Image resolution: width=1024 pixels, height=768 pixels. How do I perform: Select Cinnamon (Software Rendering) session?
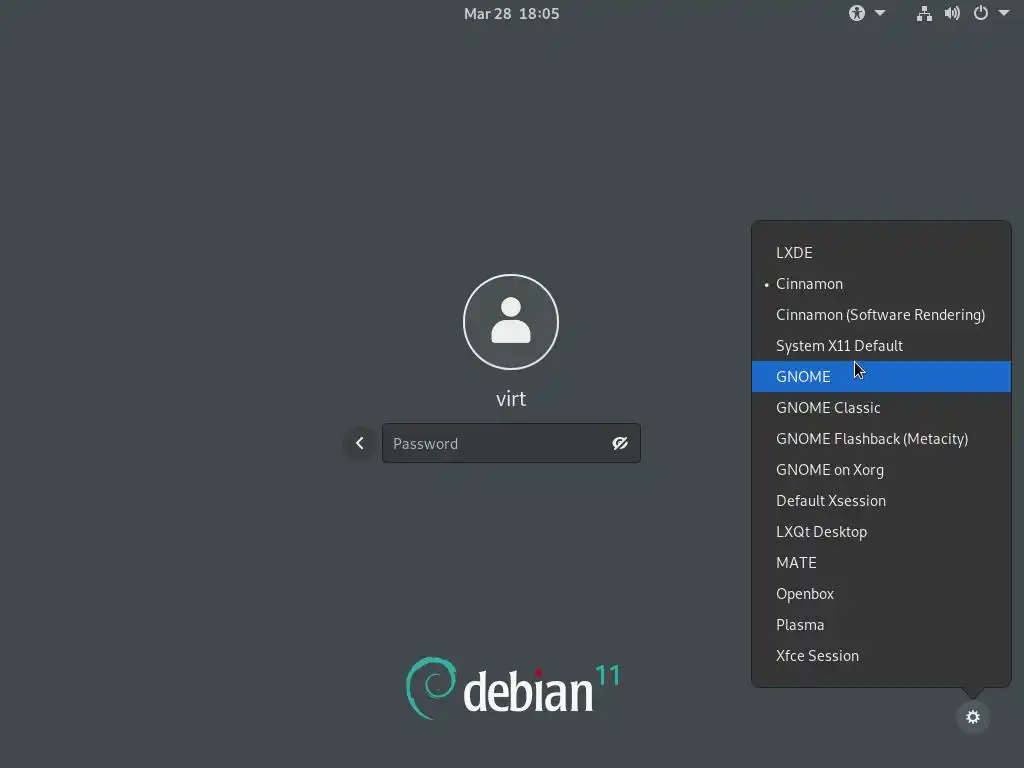tap(881, 315)
